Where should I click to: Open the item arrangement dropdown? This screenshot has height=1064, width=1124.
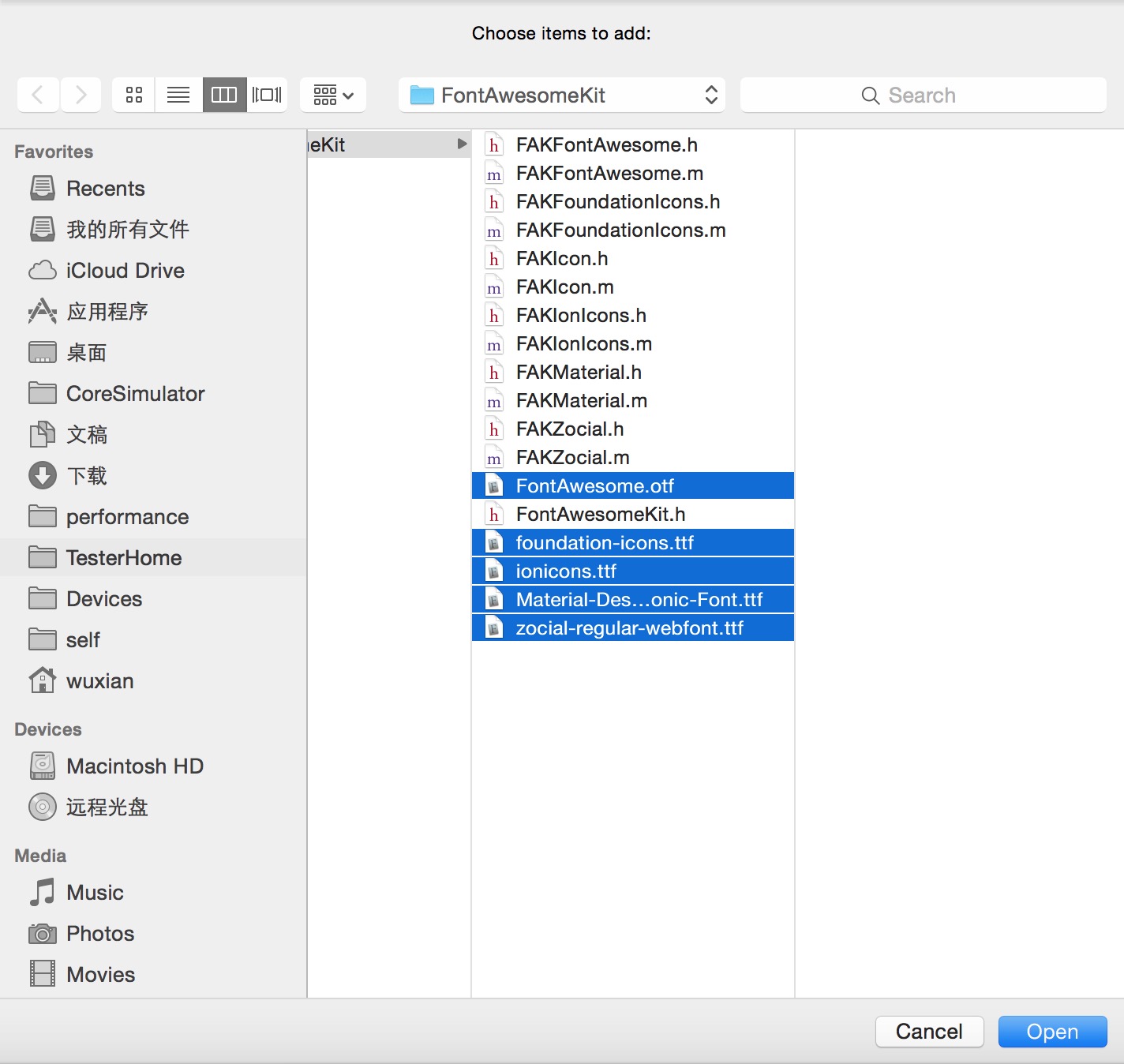click(x=333, y=96)
